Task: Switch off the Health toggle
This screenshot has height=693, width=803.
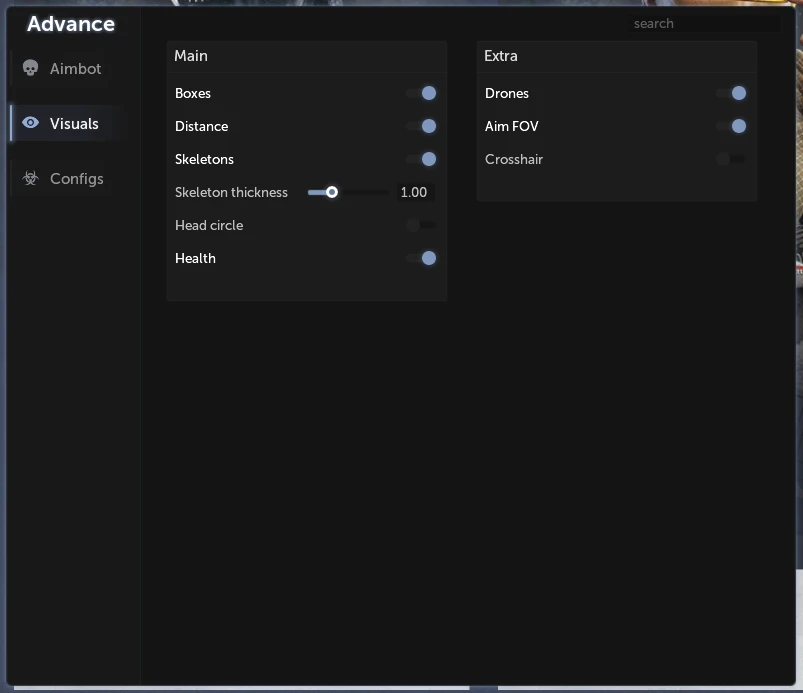Action: pyautogui.click(x=421, y=258)
